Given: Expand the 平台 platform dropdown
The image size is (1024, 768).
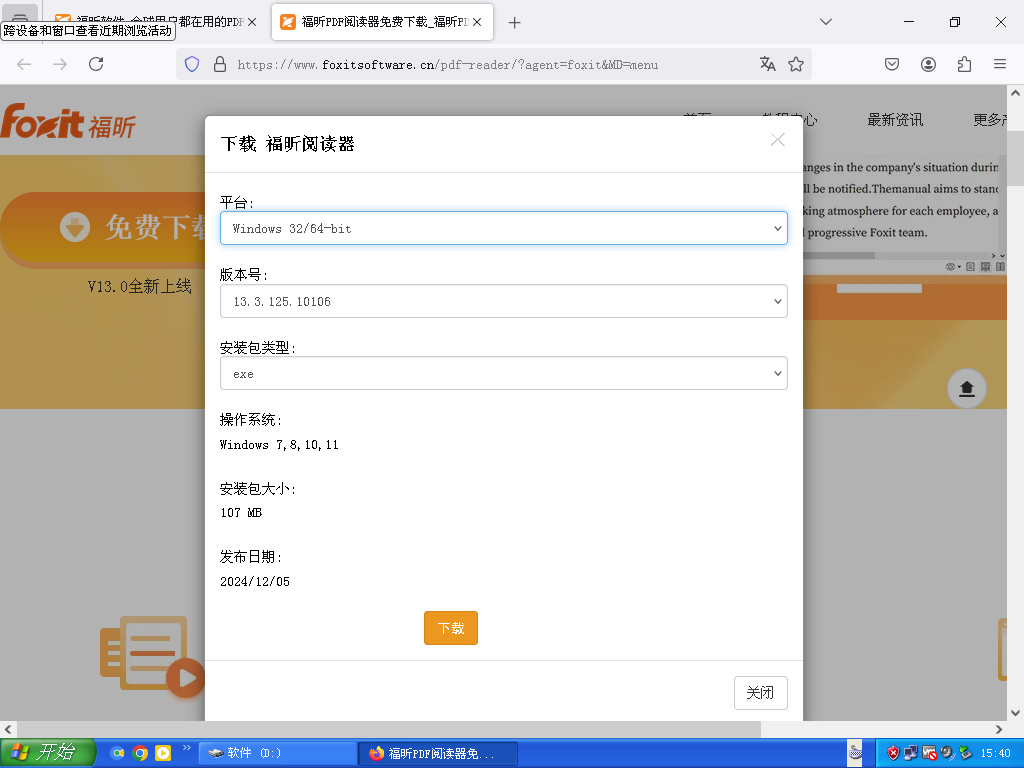Looking at the screenshot, I should [x=503, y=228].
